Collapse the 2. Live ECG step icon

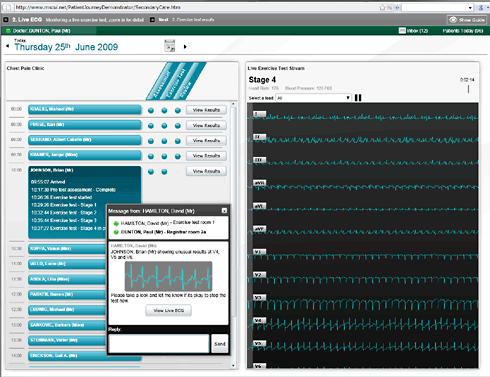tap(6, 20)
